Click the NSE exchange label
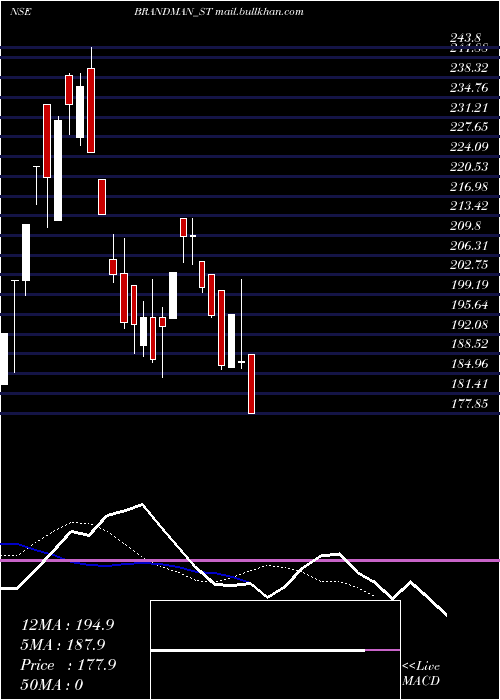Viewport: 500px width, 700px height. tap(20, 12)
